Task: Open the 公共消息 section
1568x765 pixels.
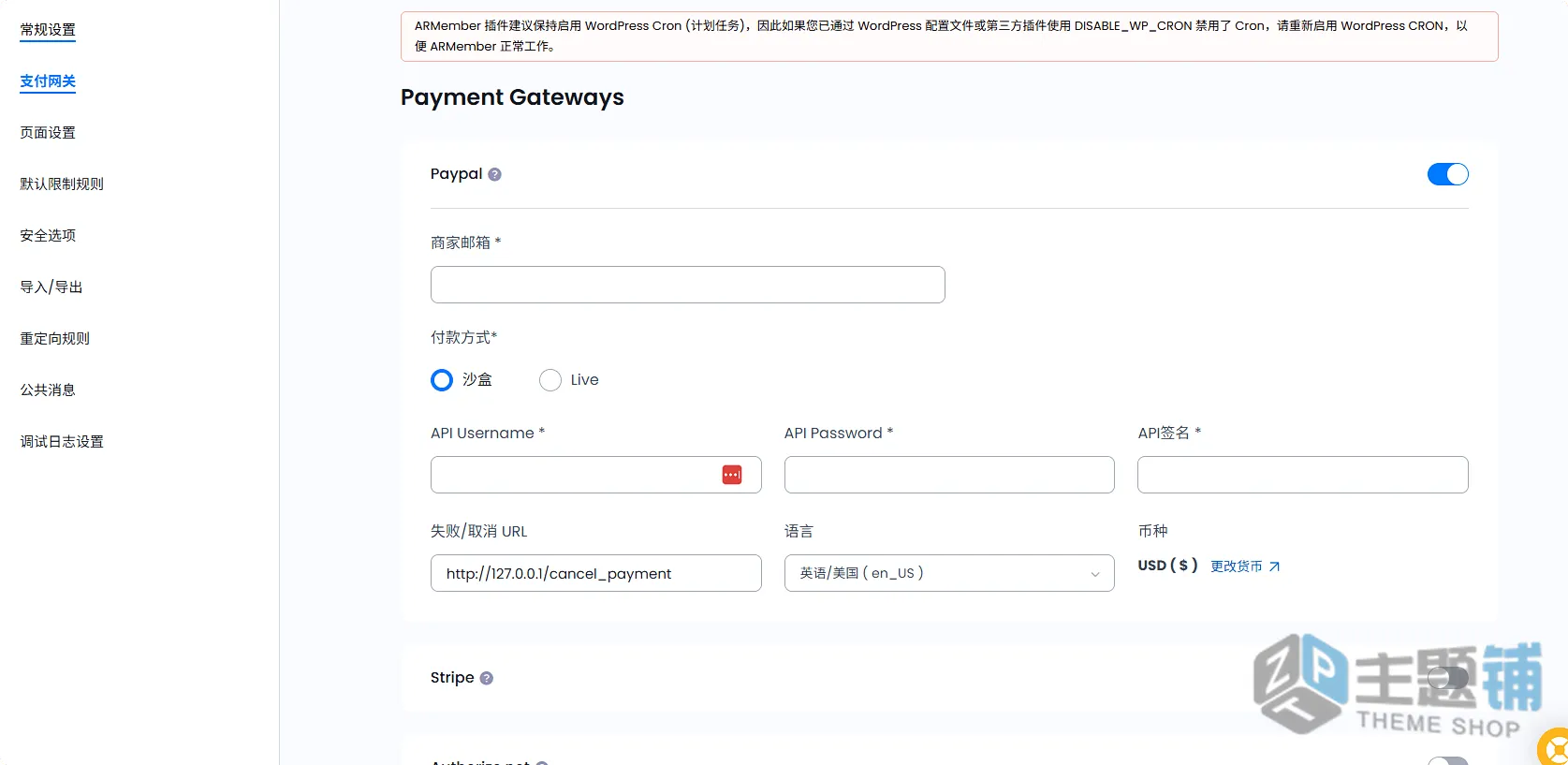Action: tap(48, 390)
